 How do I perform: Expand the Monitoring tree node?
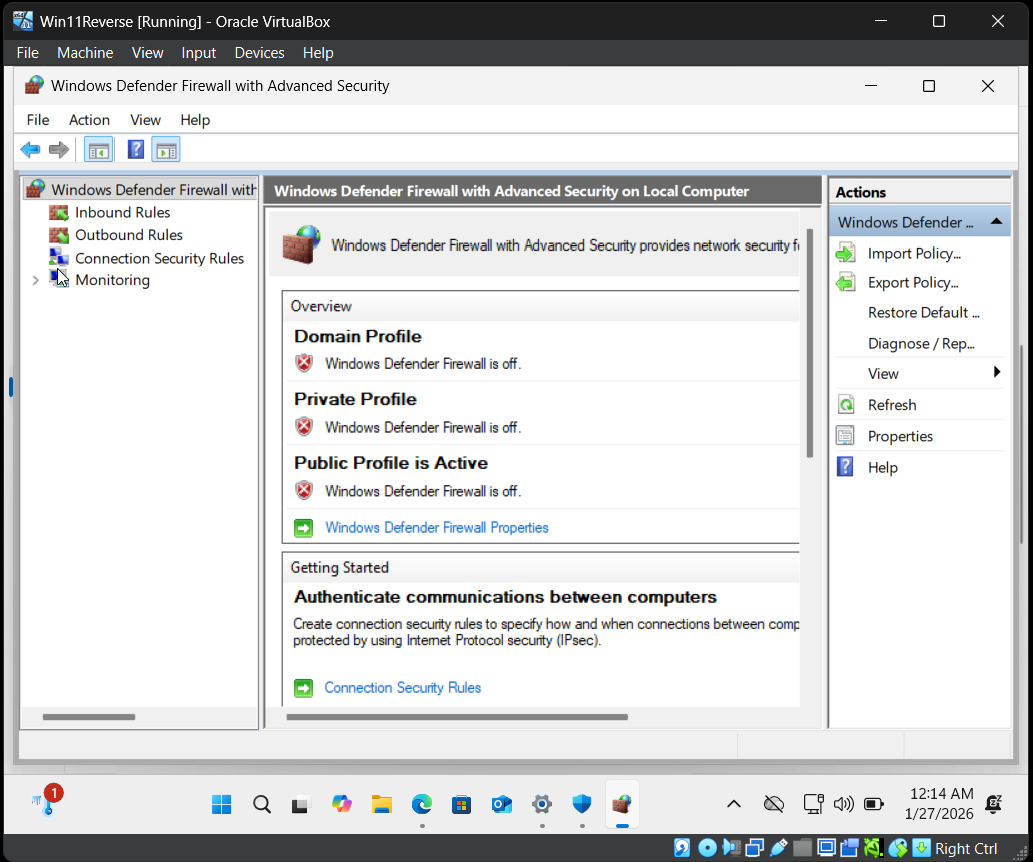[36, 281]
